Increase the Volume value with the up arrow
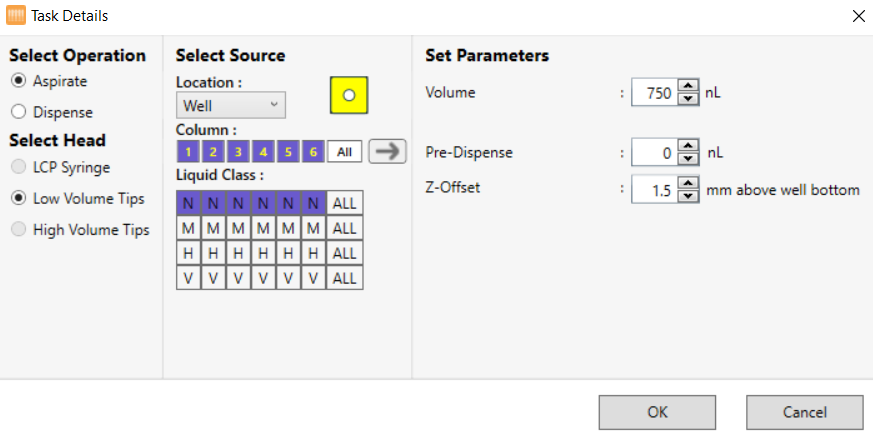873x439 pixels. point(688,87)
